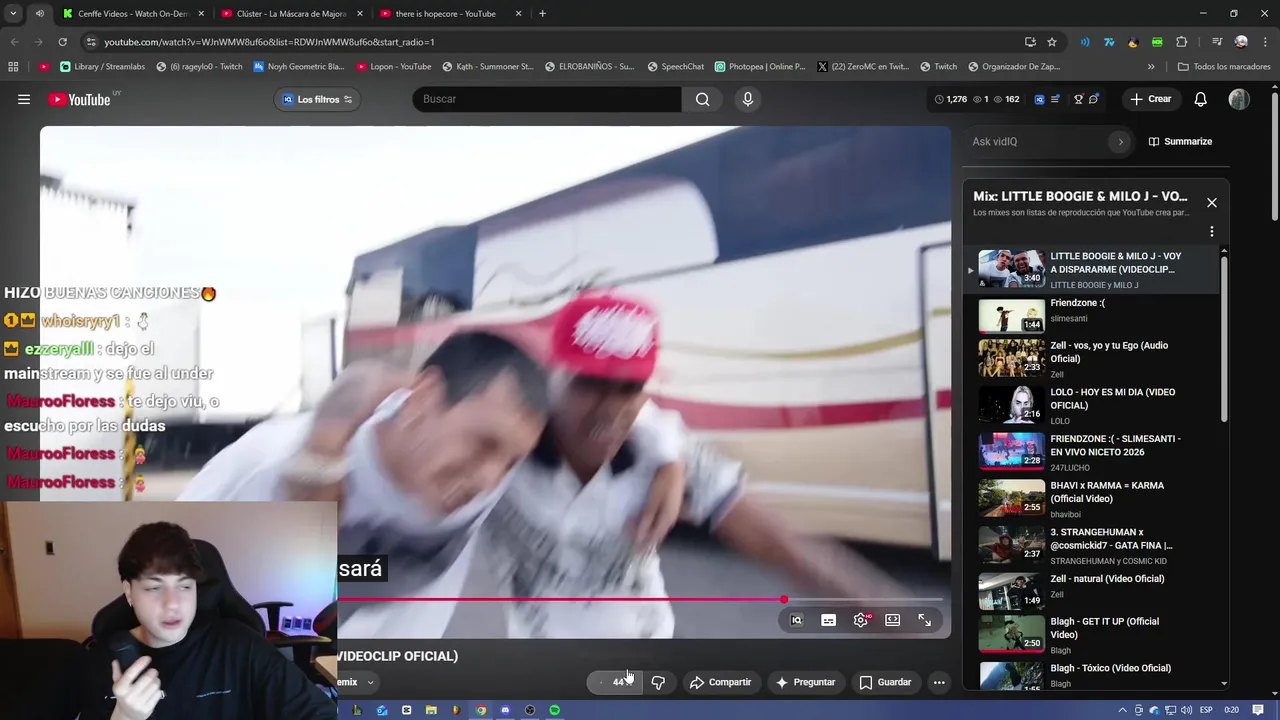Click the Preguntar button
Viewport: 1280px width, 720px height.
(805, 682)
